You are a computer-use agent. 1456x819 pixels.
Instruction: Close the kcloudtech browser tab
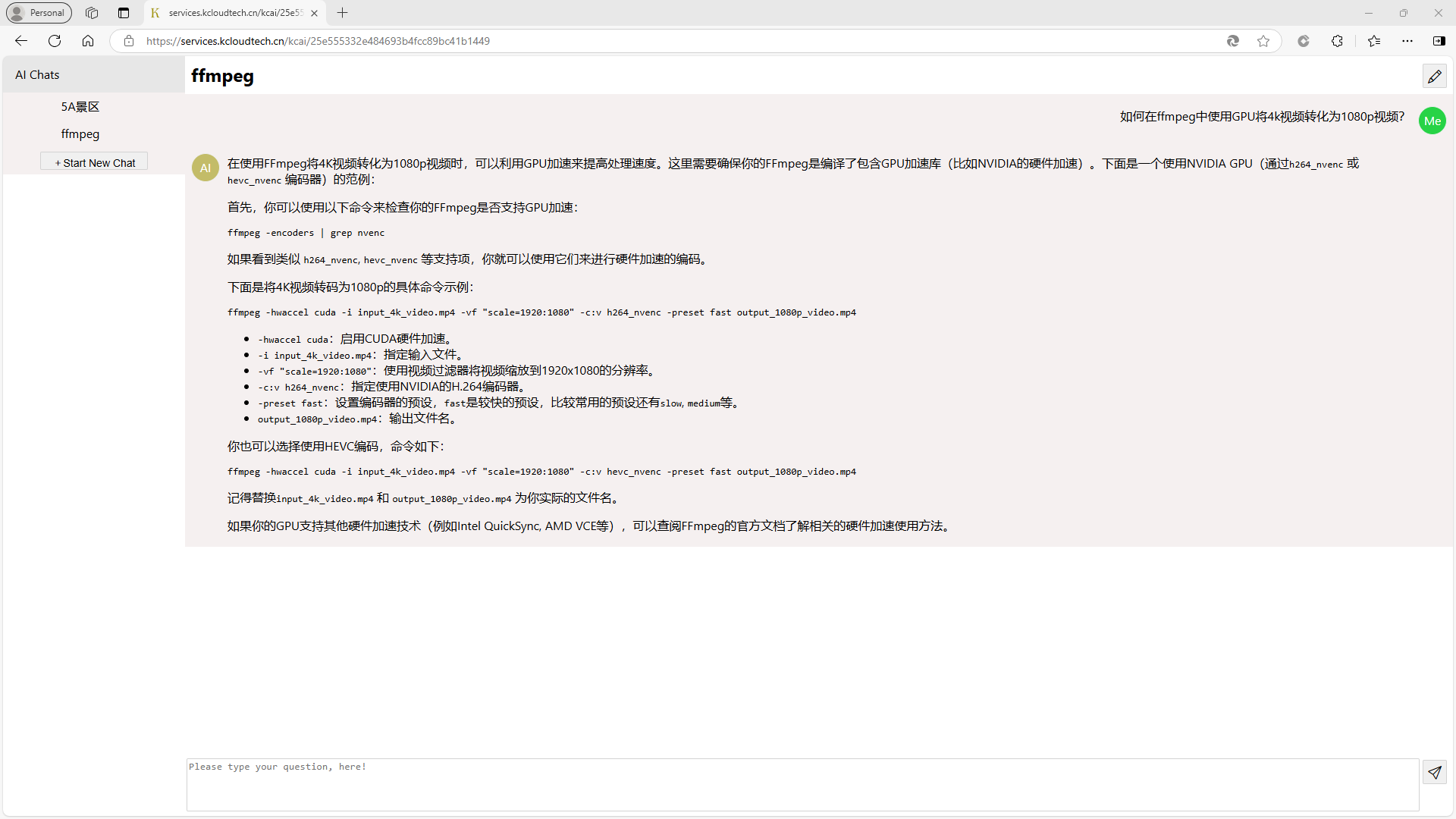pyautogui.click(x=314, y=13)
